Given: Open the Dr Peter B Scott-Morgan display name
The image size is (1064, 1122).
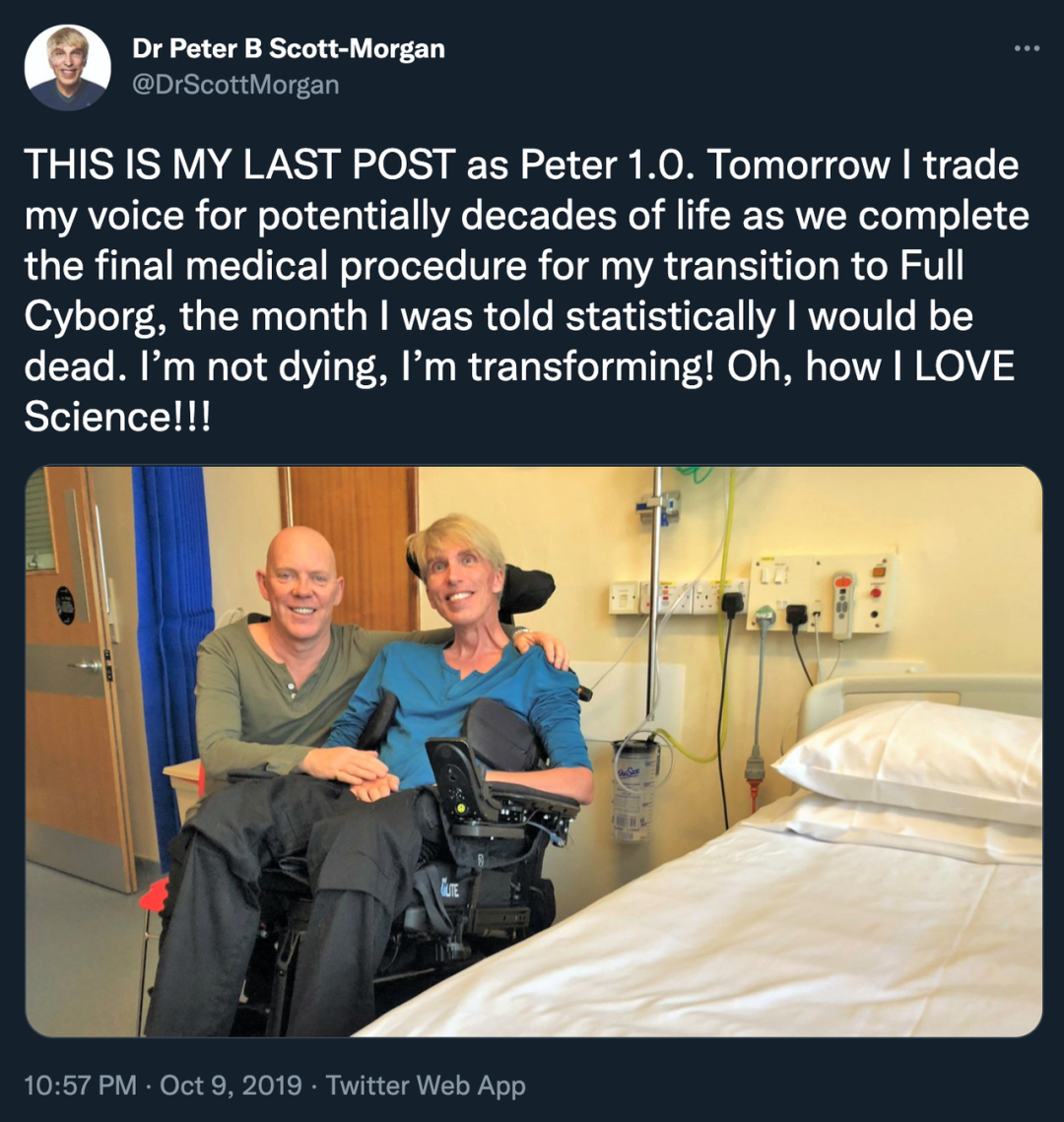Looking at the screenshot, I should (x=288, y=49).
